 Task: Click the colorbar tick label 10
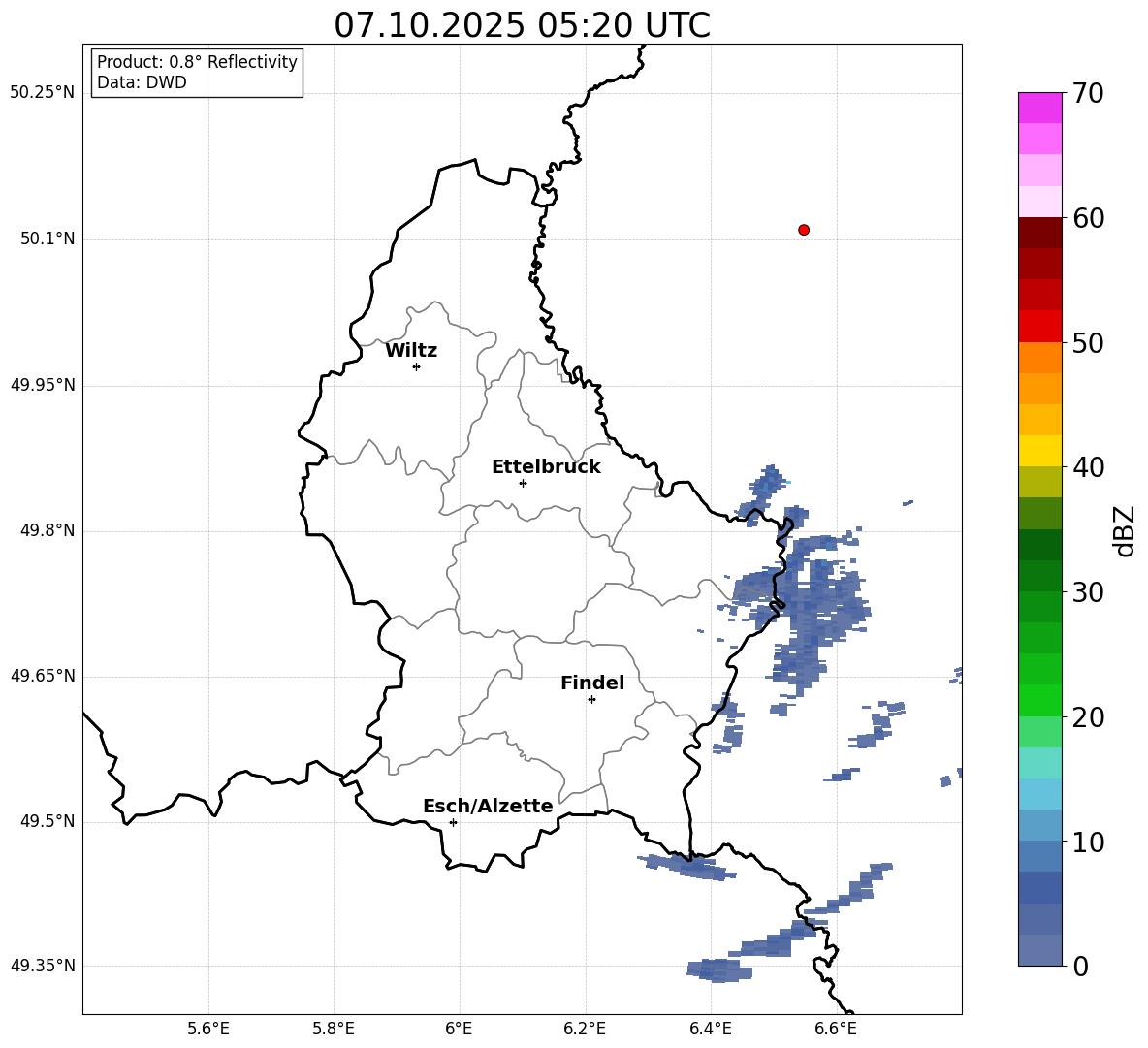click(1088, 841)
